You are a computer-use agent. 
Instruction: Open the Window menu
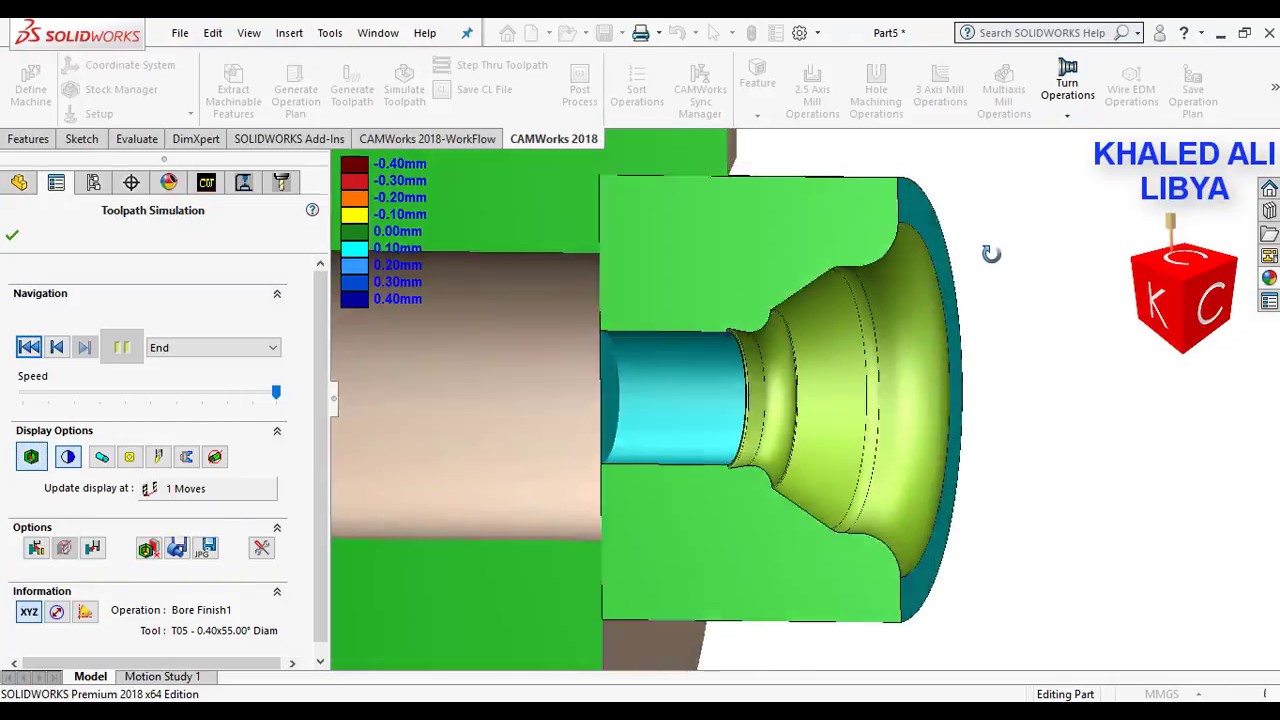(378, 33)
